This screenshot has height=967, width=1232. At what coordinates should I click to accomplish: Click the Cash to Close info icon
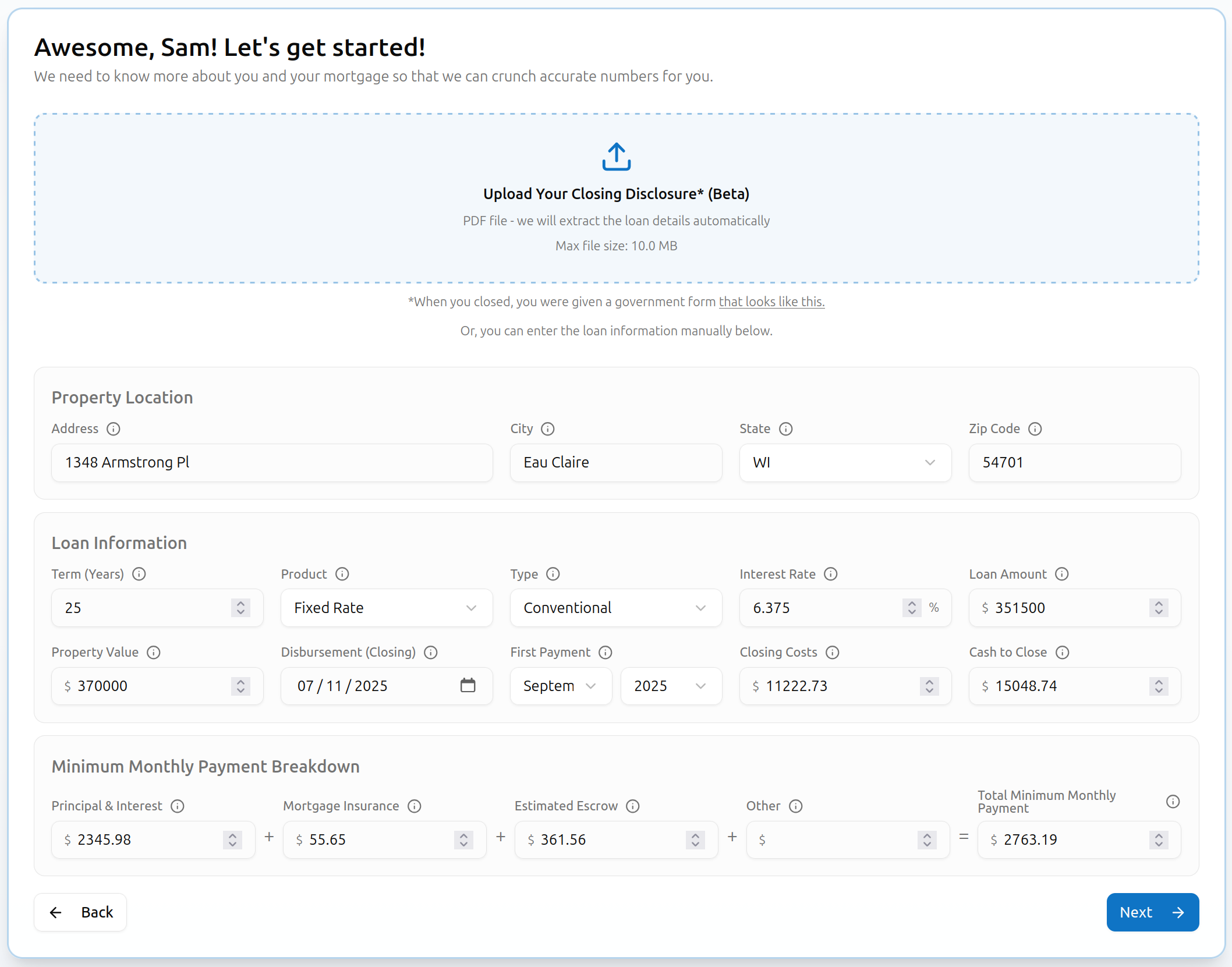click(1063, 653)
